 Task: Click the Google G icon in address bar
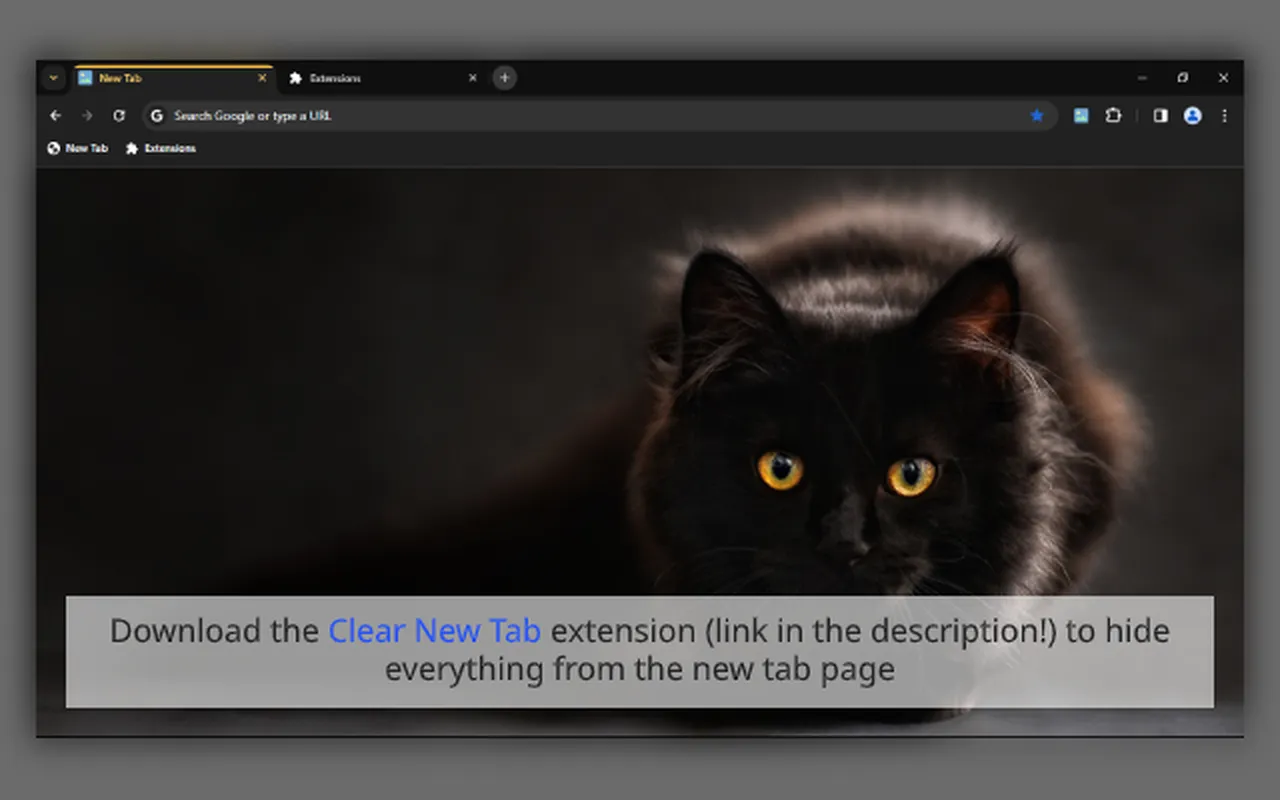click(156, 116)
